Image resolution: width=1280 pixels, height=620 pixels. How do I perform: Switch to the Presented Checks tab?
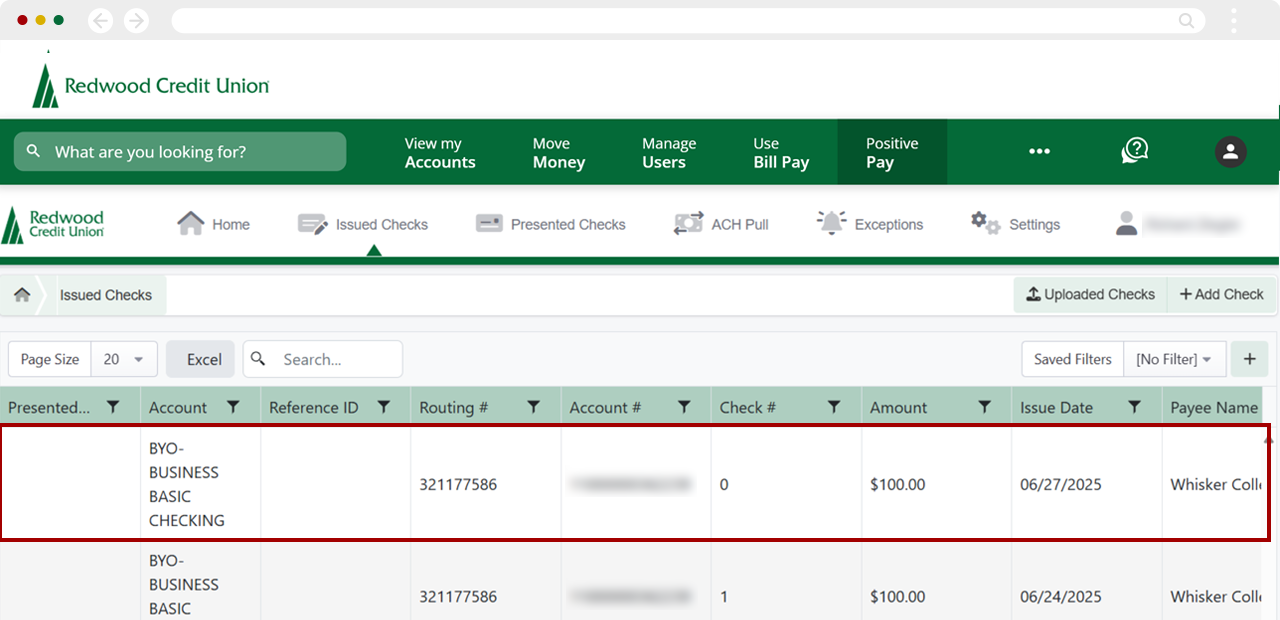550,224
